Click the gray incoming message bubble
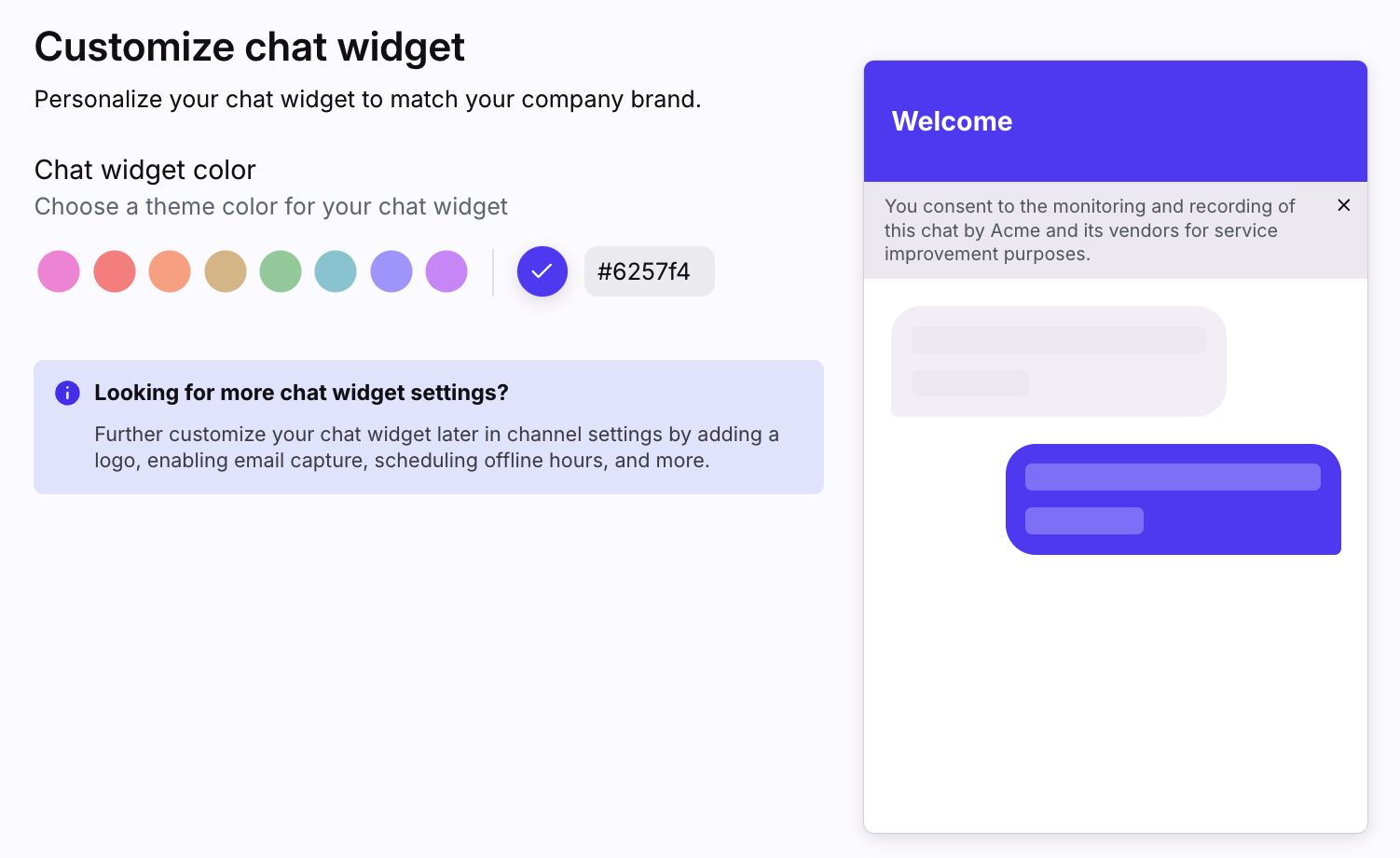This screenshot has width=1400, height=858. (1059, 361)
